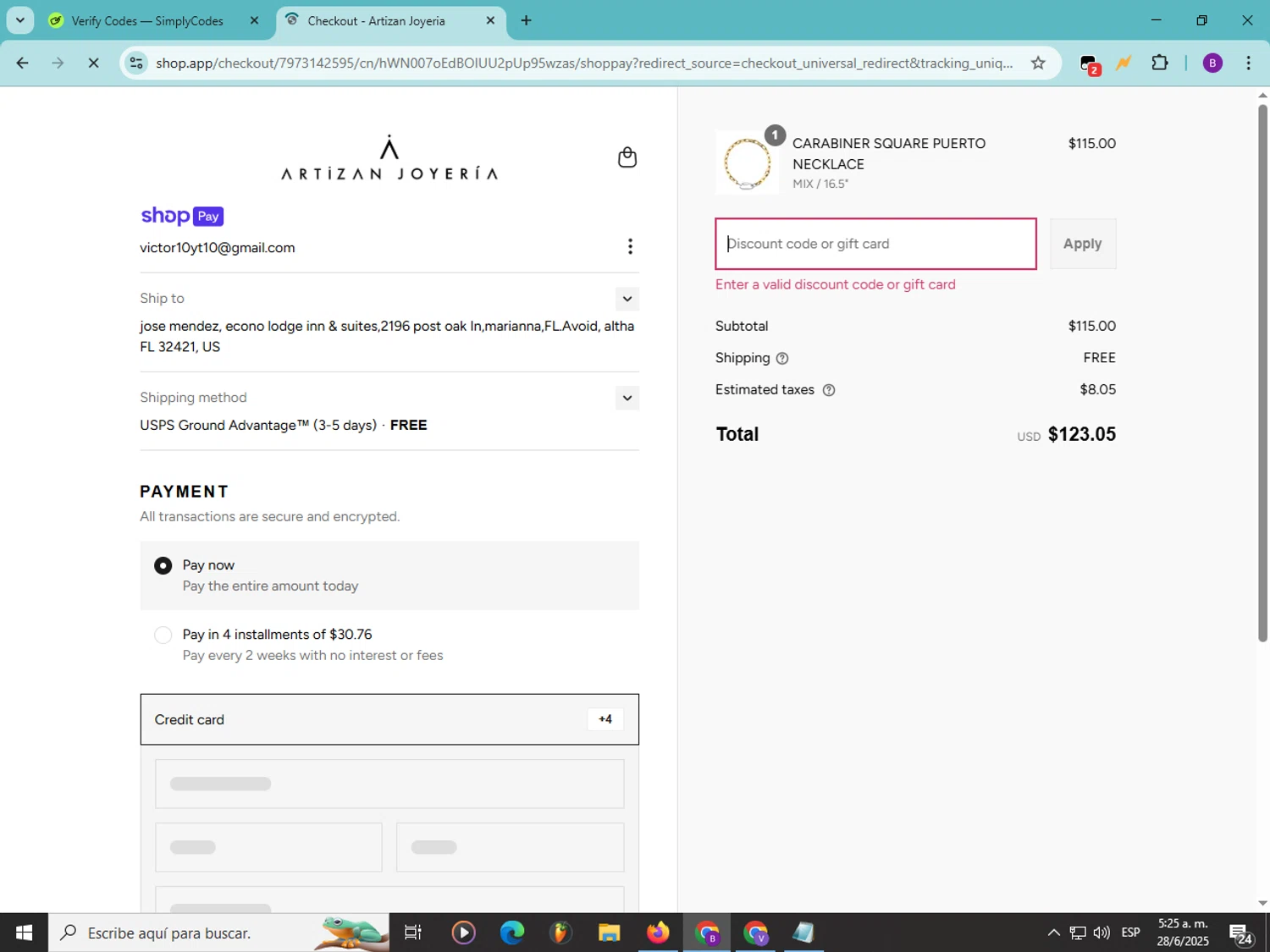
Task: Open the three-dot account options menu
Action: click(629, 246)
